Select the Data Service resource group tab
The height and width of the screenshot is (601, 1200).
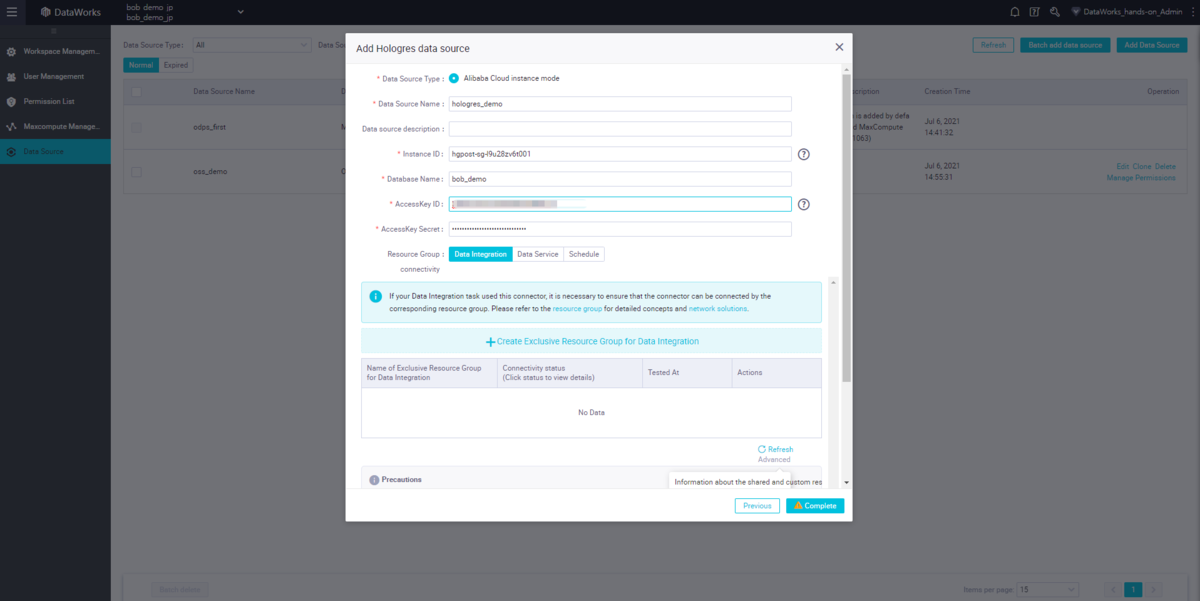(538, 254)
